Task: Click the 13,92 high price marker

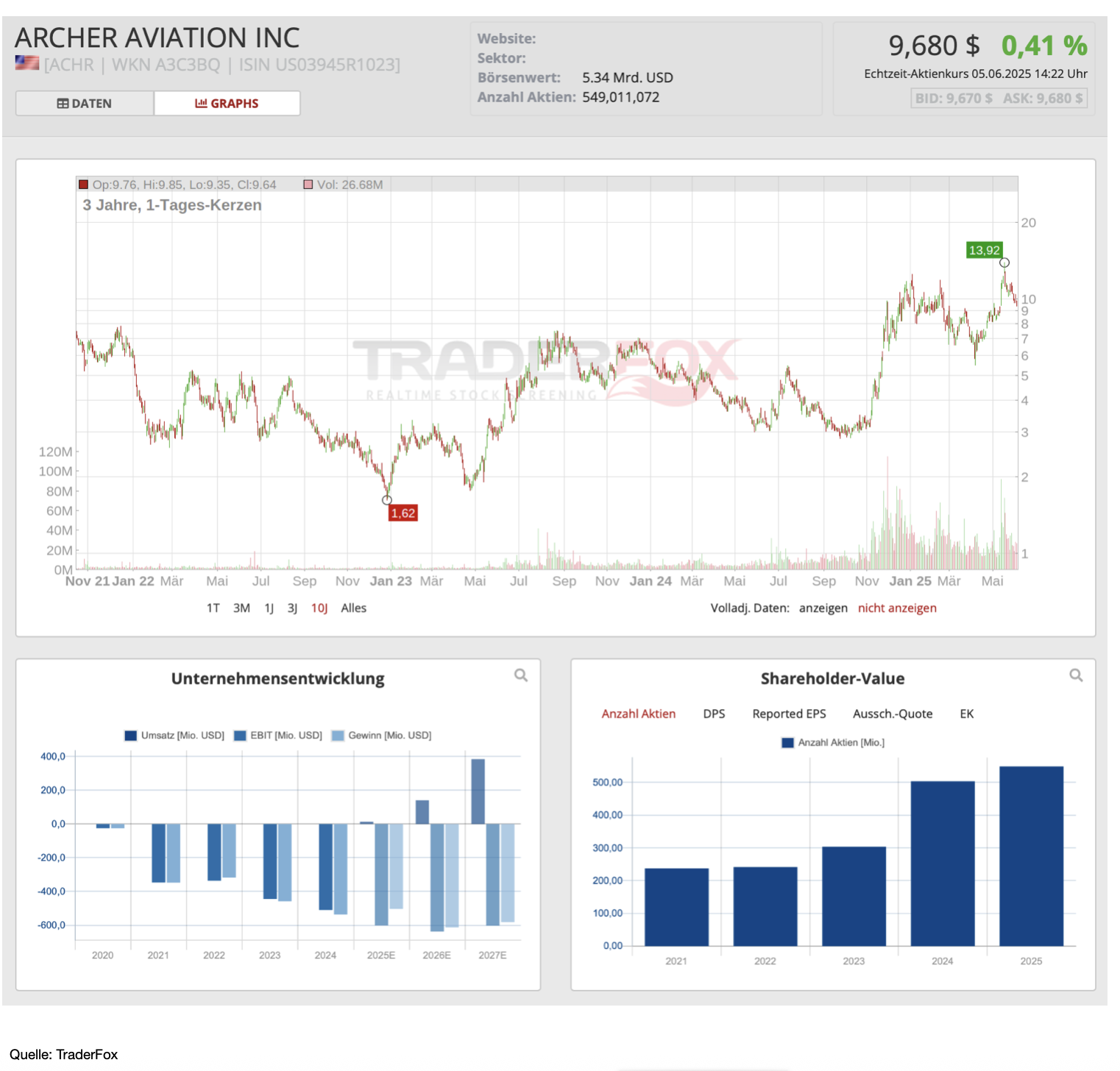Action: click(x=984, y=250)
